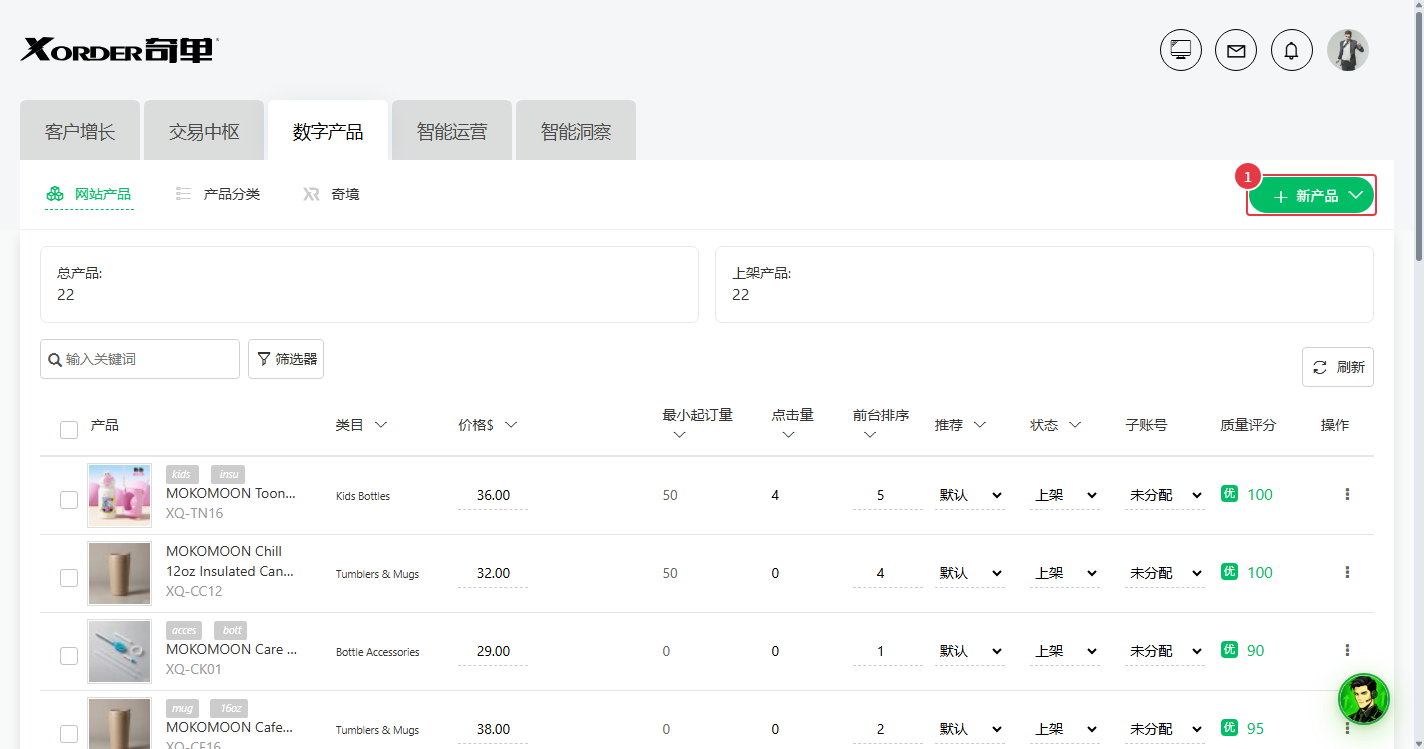Sort by 前台排序 column arrow

(870, 435)
